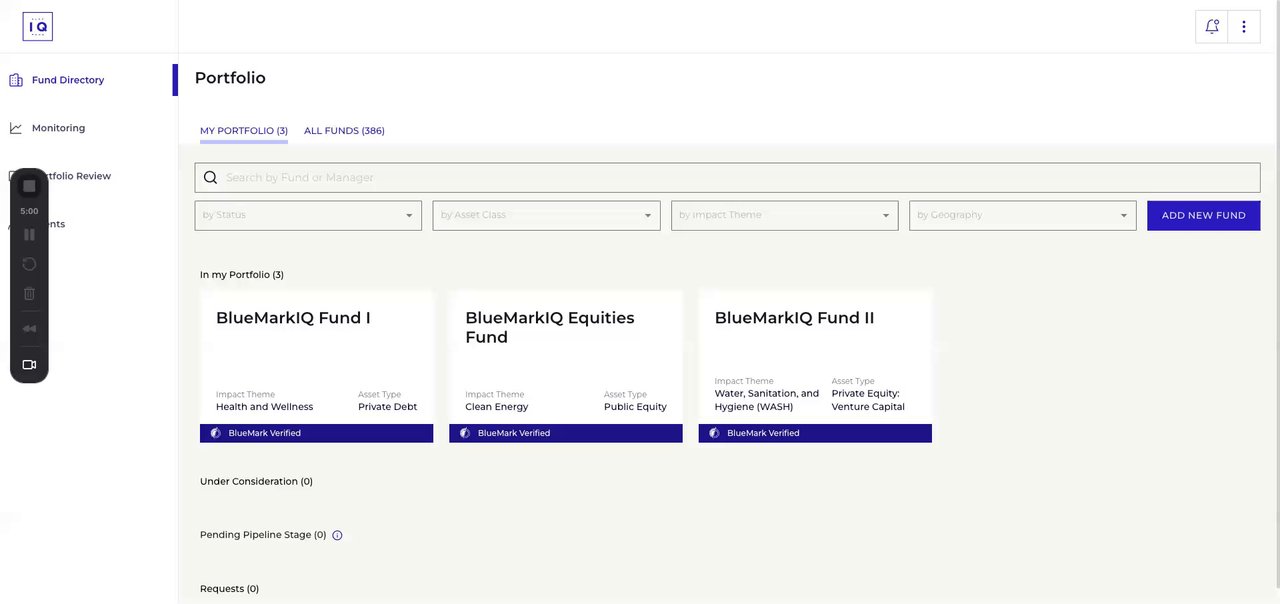The image size is (1280, 604).
Task: Click the Fund Directory building icon
Action: point(16,80)
